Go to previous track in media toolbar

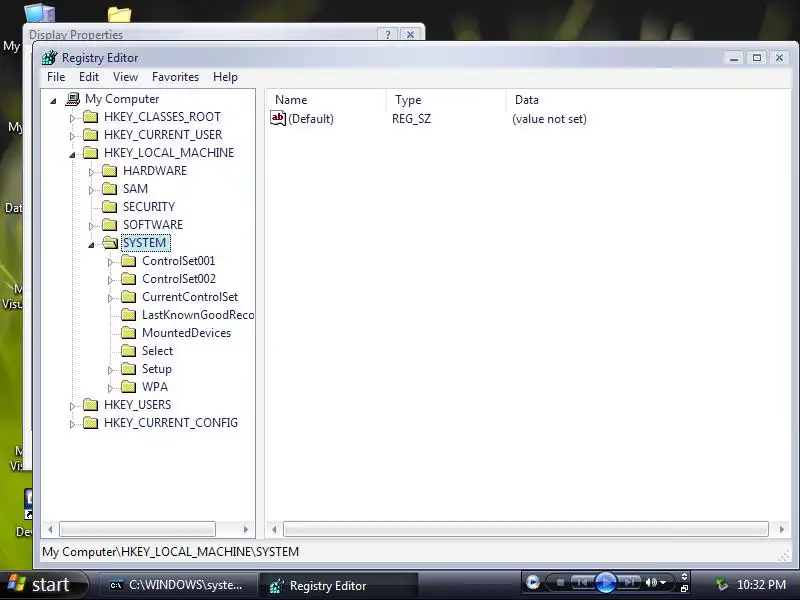pos(582,582)
